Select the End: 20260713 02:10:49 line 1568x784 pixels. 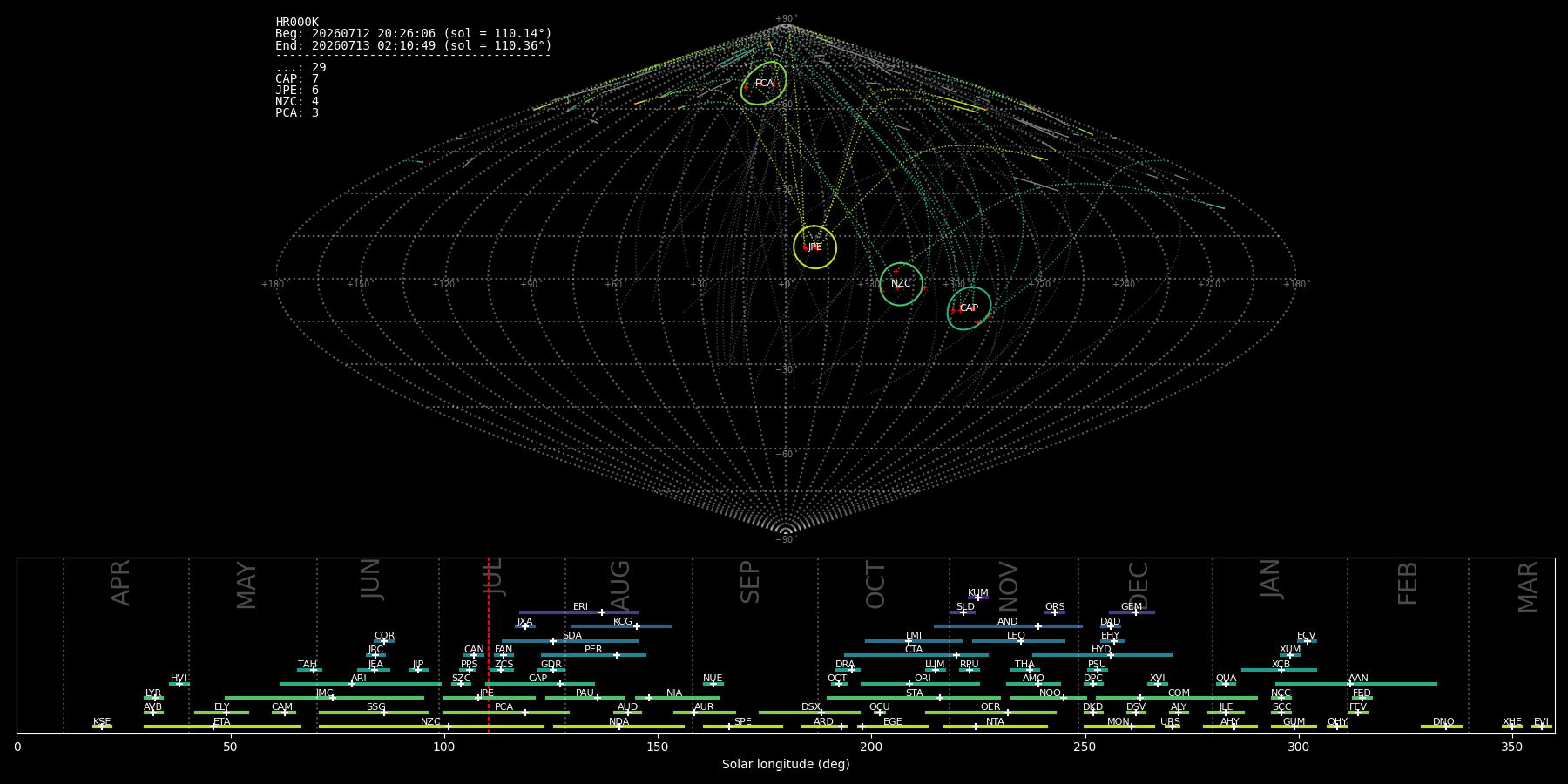click(x=414, y=45)
